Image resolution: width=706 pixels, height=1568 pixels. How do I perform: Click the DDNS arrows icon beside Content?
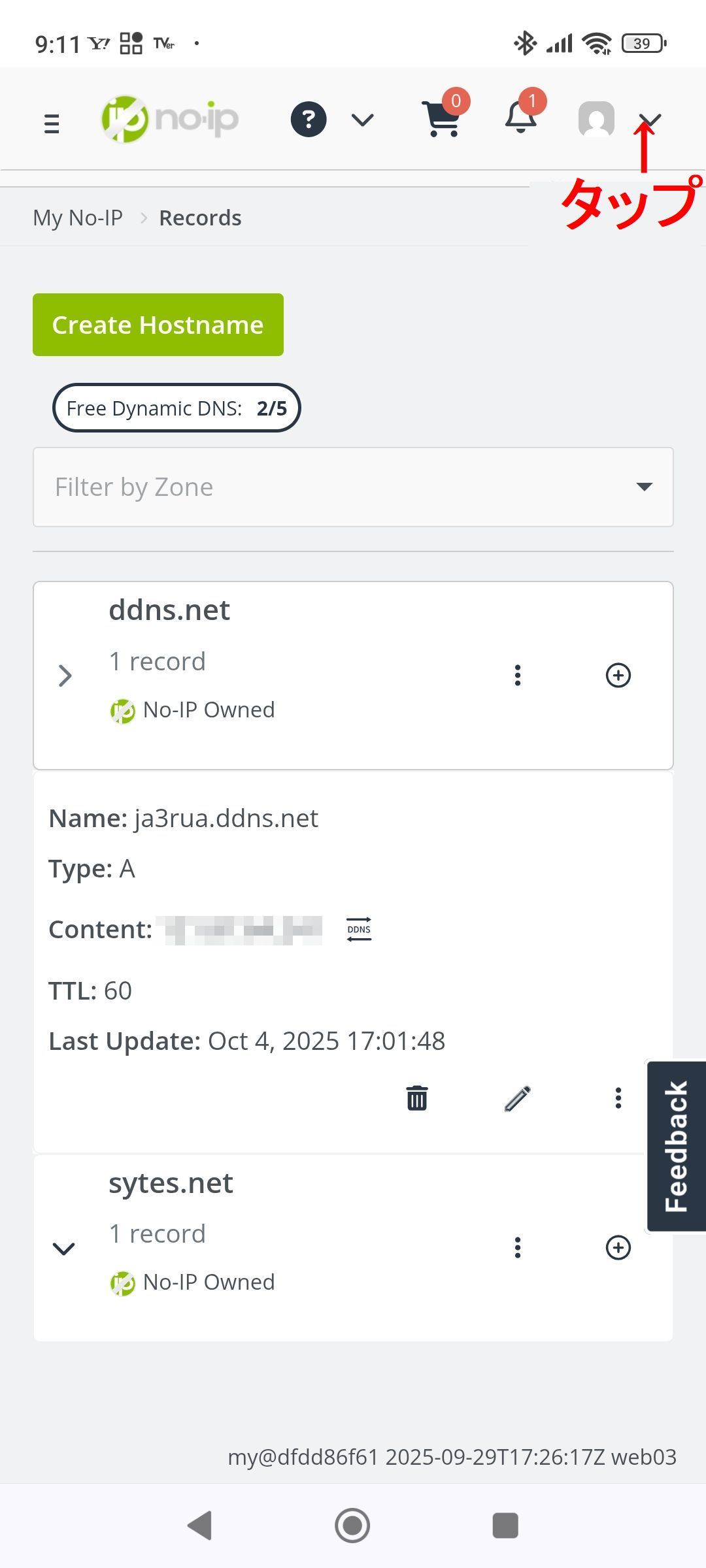point(359,929)
